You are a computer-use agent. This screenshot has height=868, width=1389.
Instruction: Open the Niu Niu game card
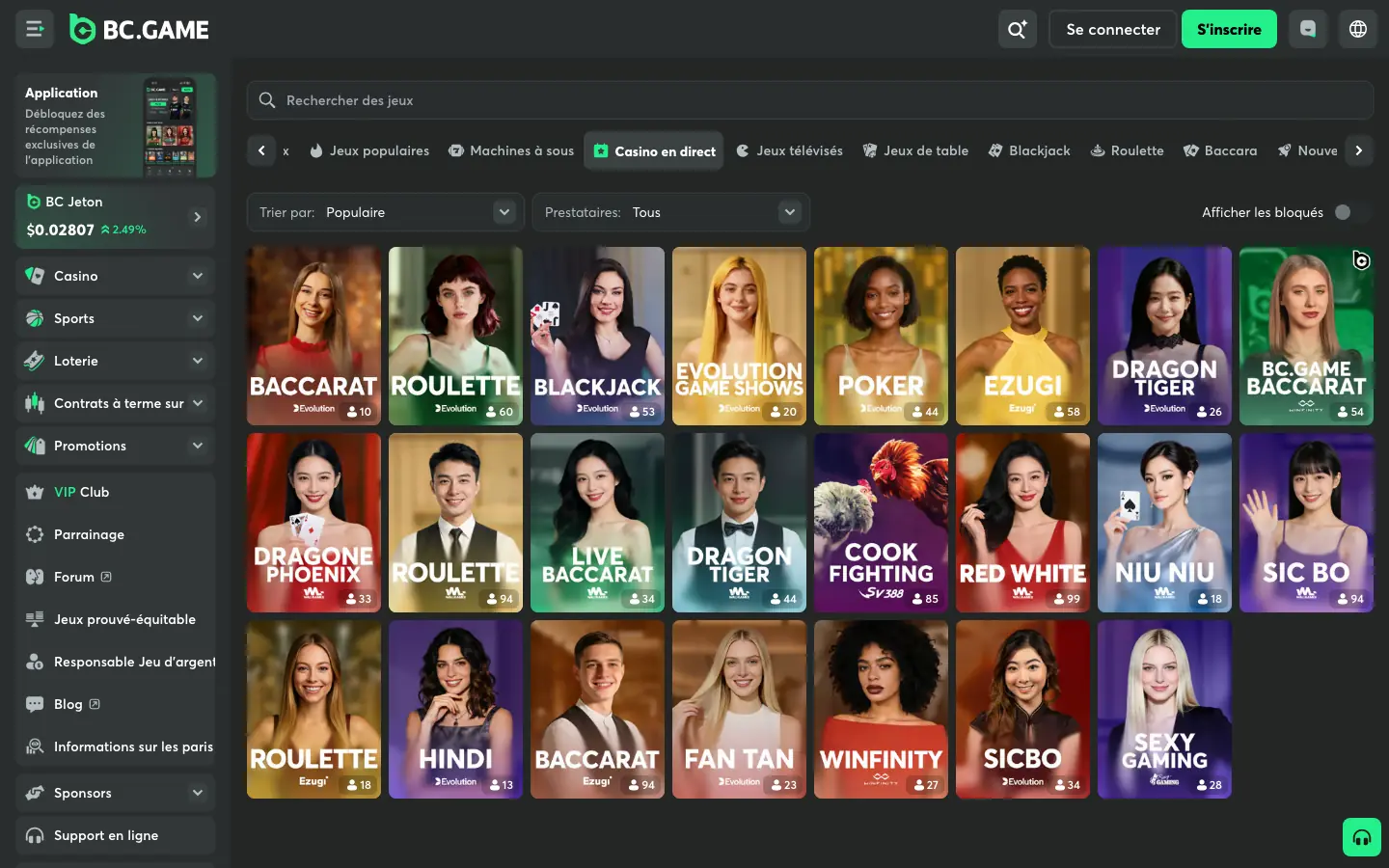(x=1164, y=523)
